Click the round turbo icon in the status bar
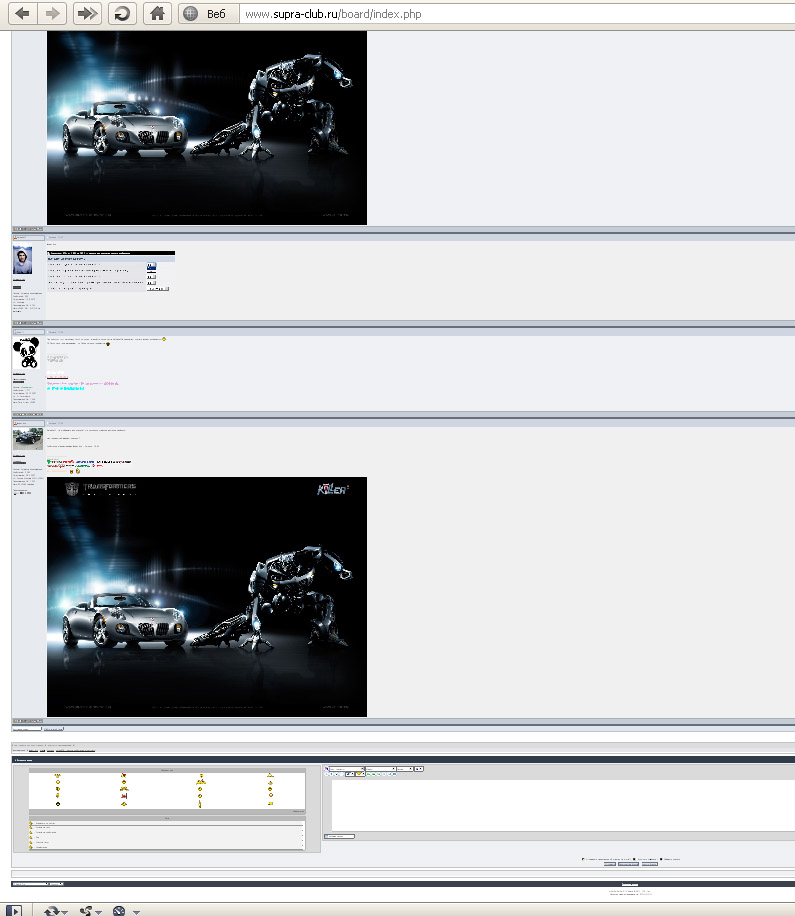The height and width of the screenshot is (916, 795). pyautogui.click(x=119, y=910)
